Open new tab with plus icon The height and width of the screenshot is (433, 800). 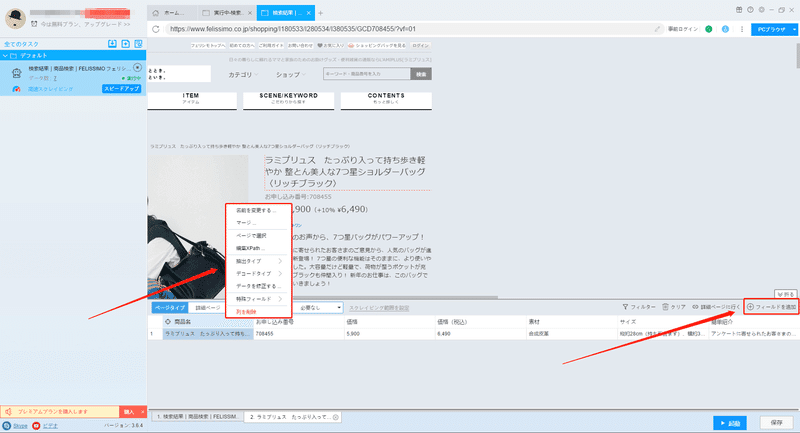click(320, 13)
